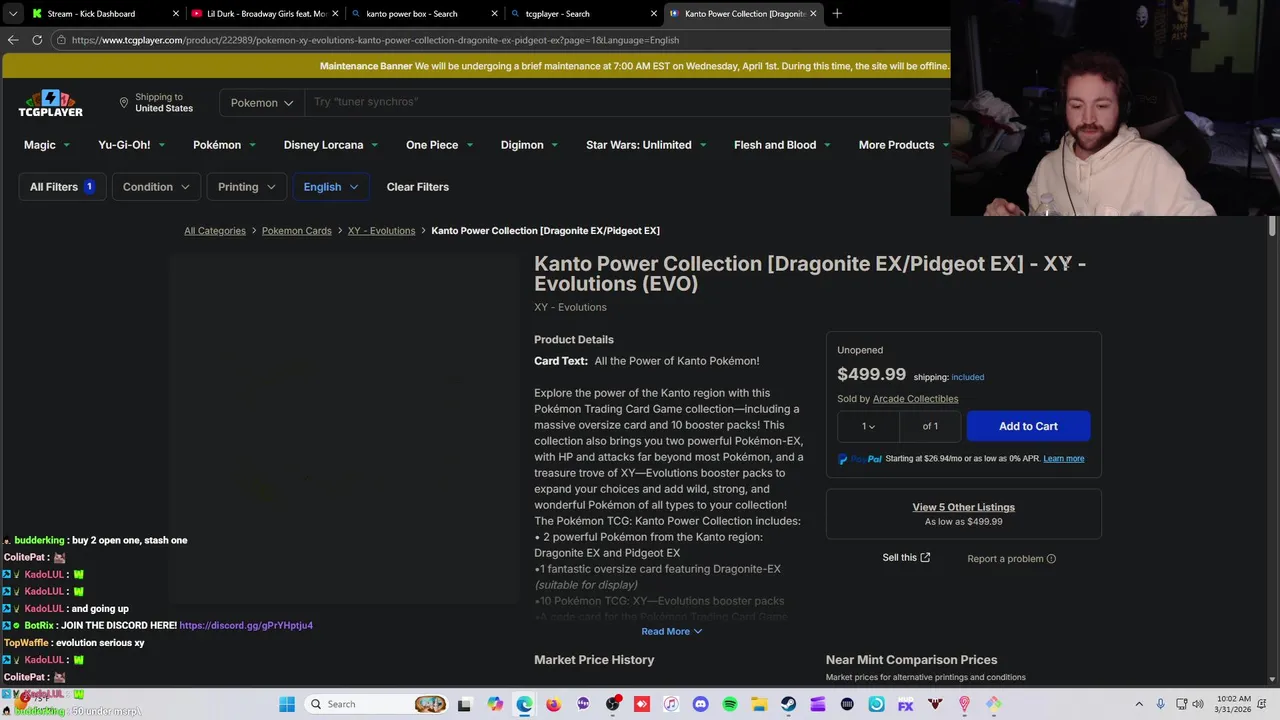Open Discord from the taskbar
Image resolution: width=1280 pixels, height=720 pixels.
point(700,704)
